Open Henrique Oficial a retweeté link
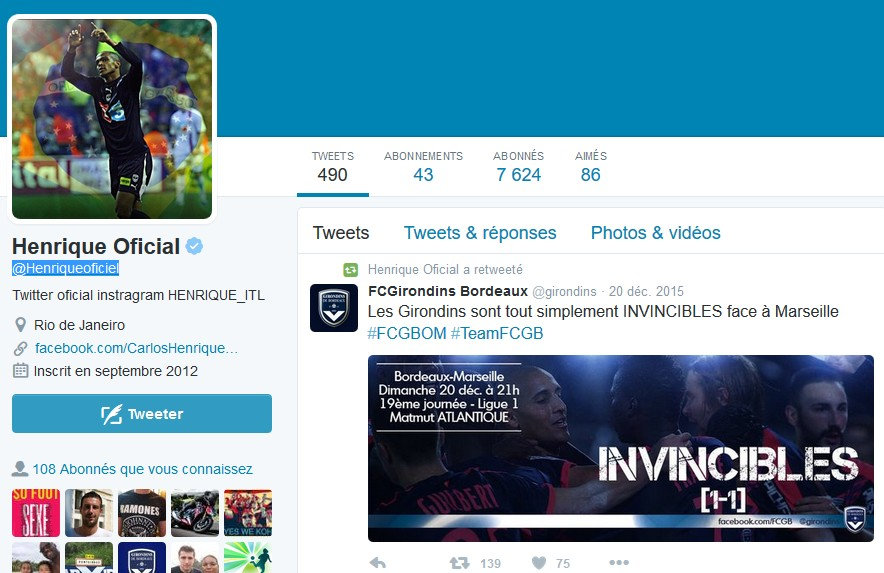 (445, 270)
